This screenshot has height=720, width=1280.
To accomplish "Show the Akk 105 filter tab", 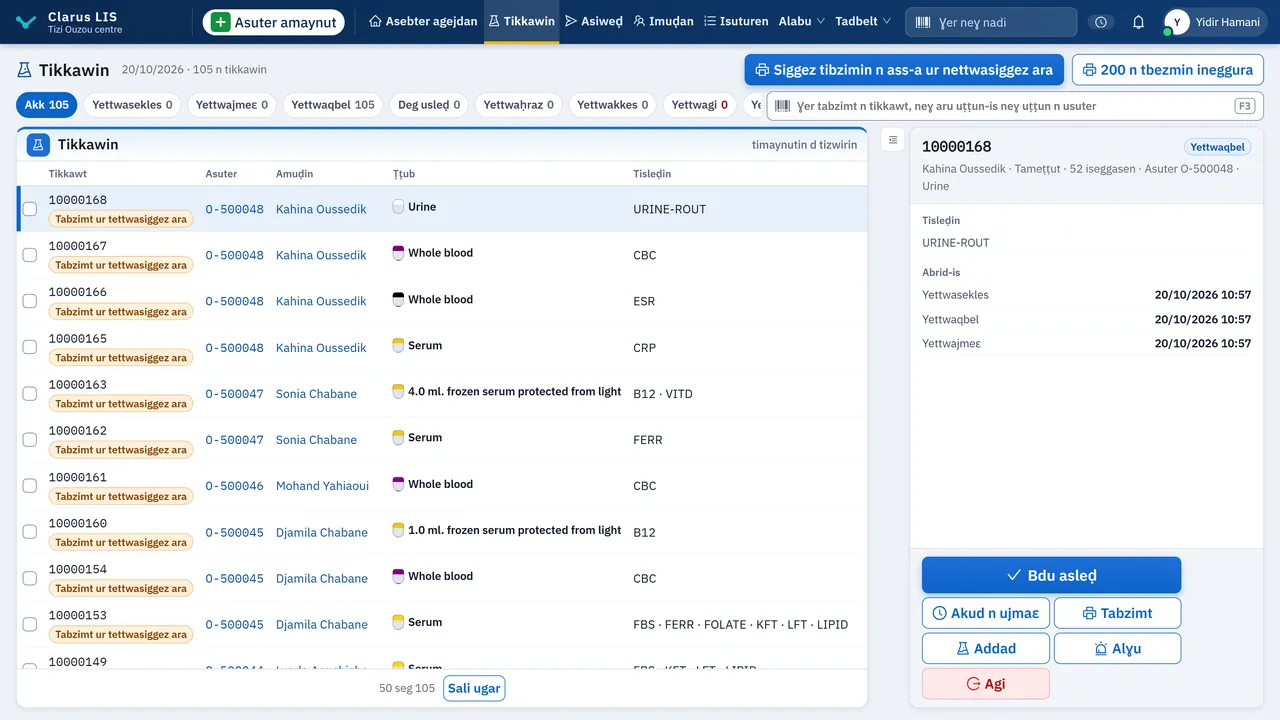I will coord(47,105).
